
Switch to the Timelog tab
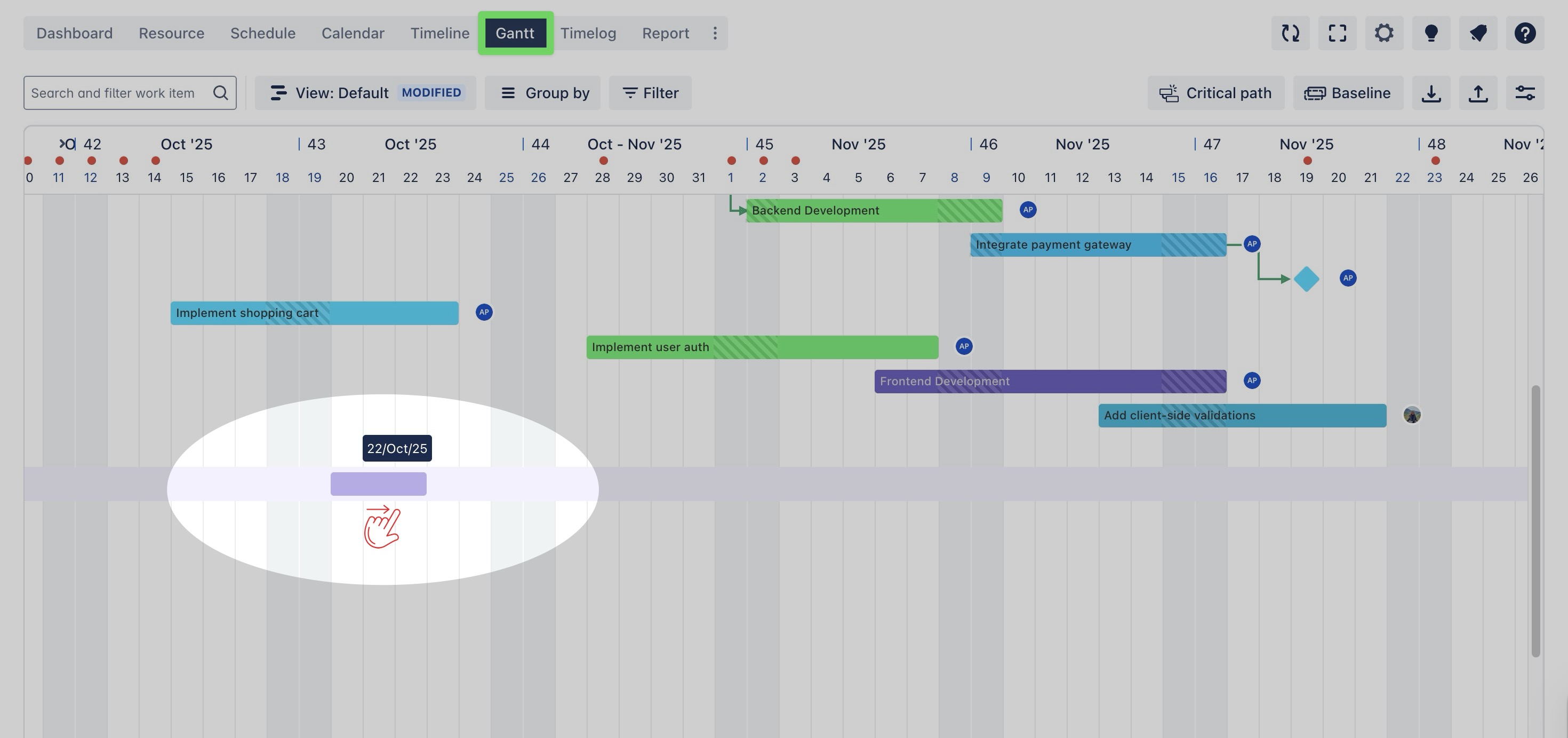(x=588, y=33)
